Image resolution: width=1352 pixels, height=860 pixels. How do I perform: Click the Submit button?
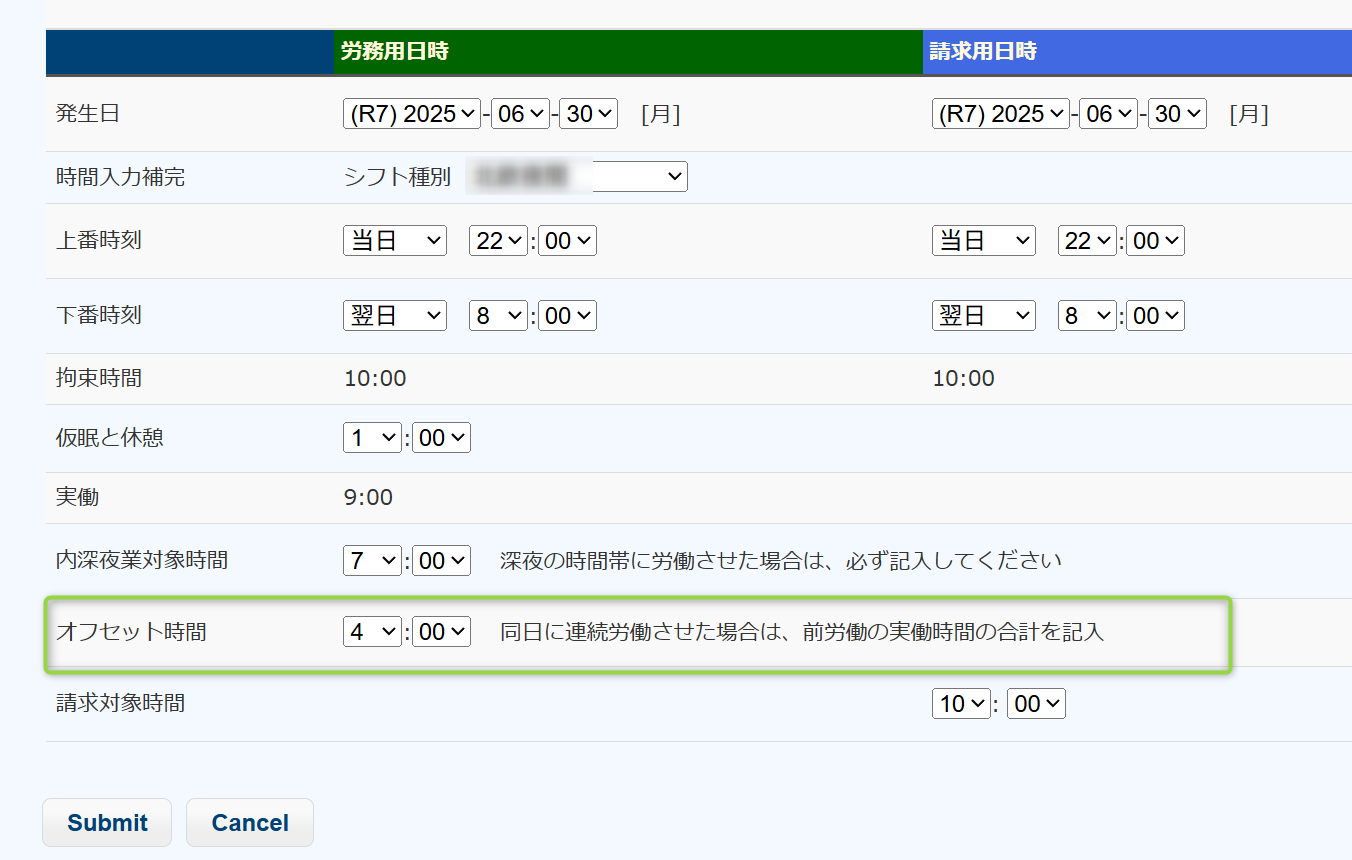(x=107, y=822)
